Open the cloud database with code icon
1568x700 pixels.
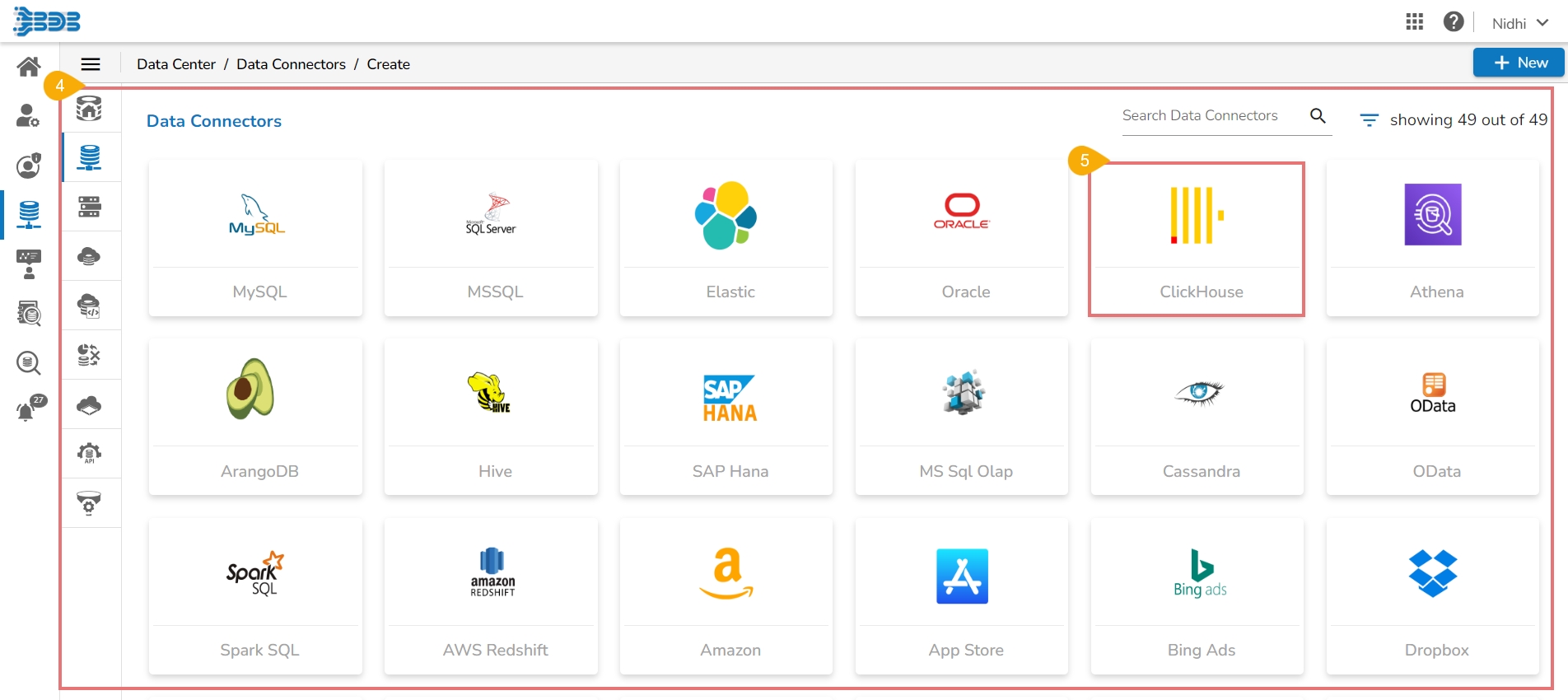click(89, 306)
